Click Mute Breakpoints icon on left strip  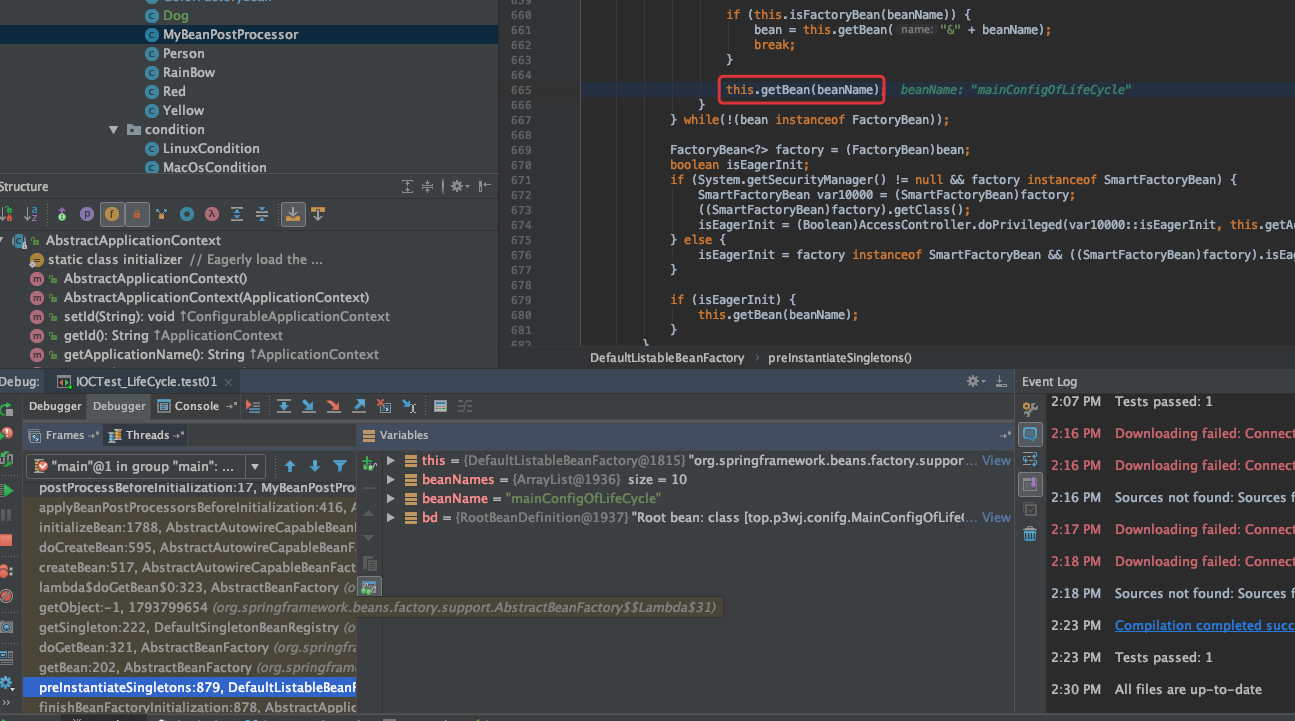(x=6, y=596)
